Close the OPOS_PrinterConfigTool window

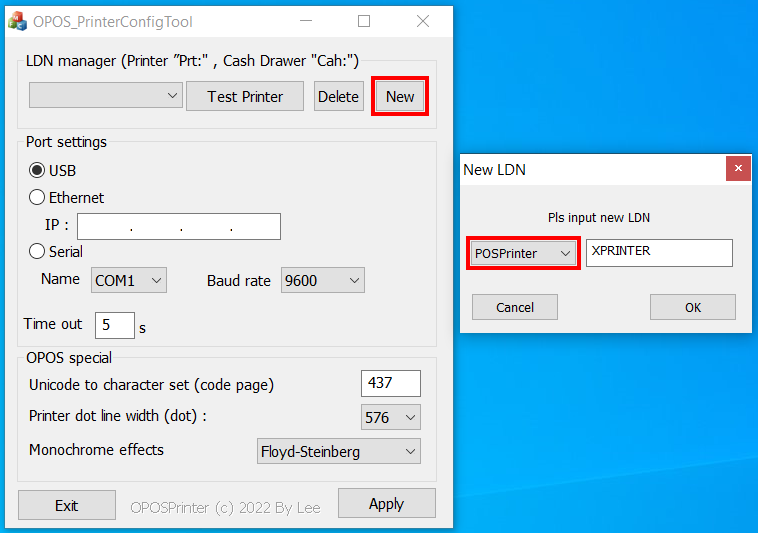coord(423,21)
